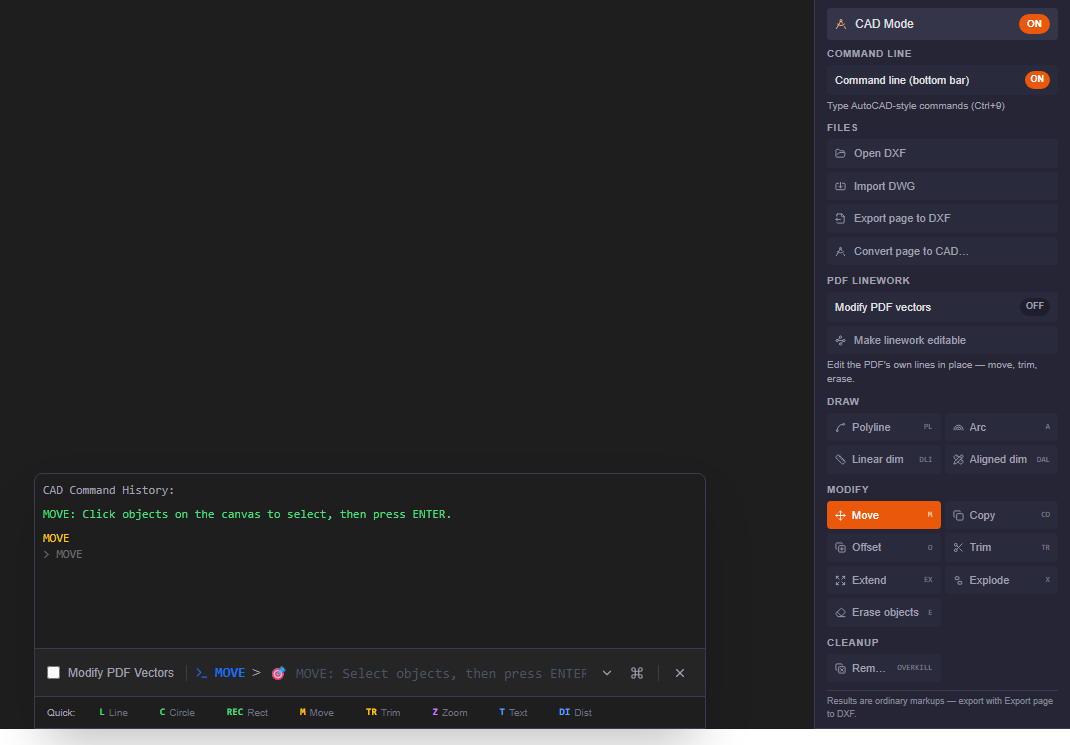Toggle Modify PDF vectors switch
The image size is (1070, 745).
click(1035, 306)
